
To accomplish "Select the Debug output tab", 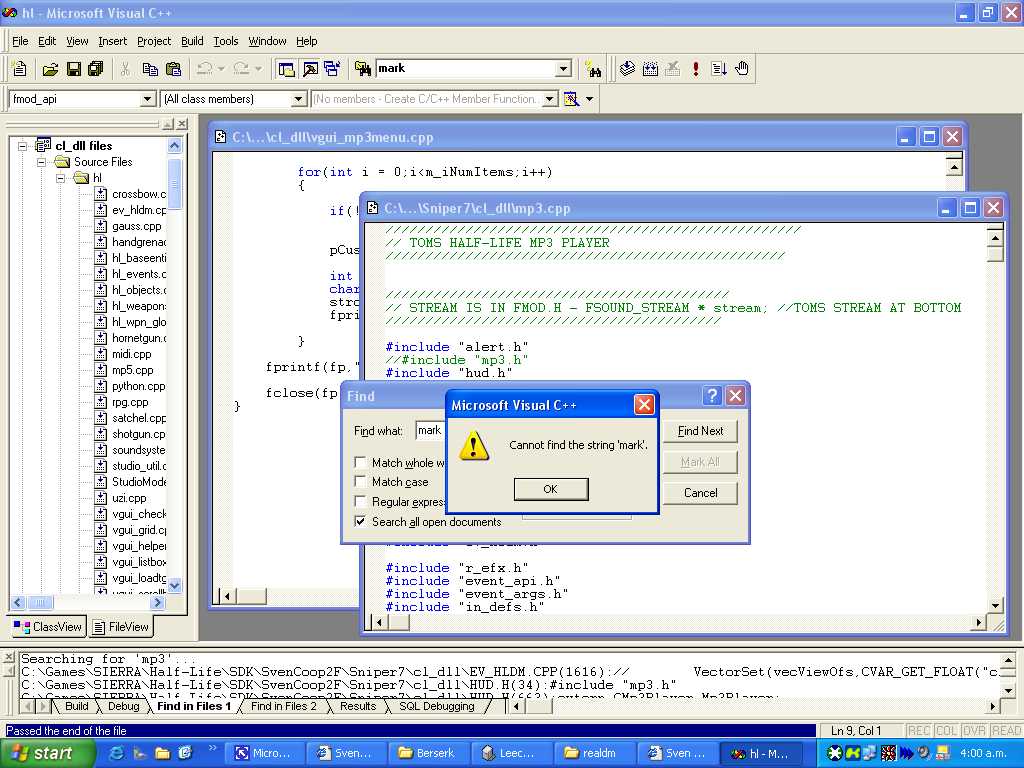I will (x=123, y=706).
